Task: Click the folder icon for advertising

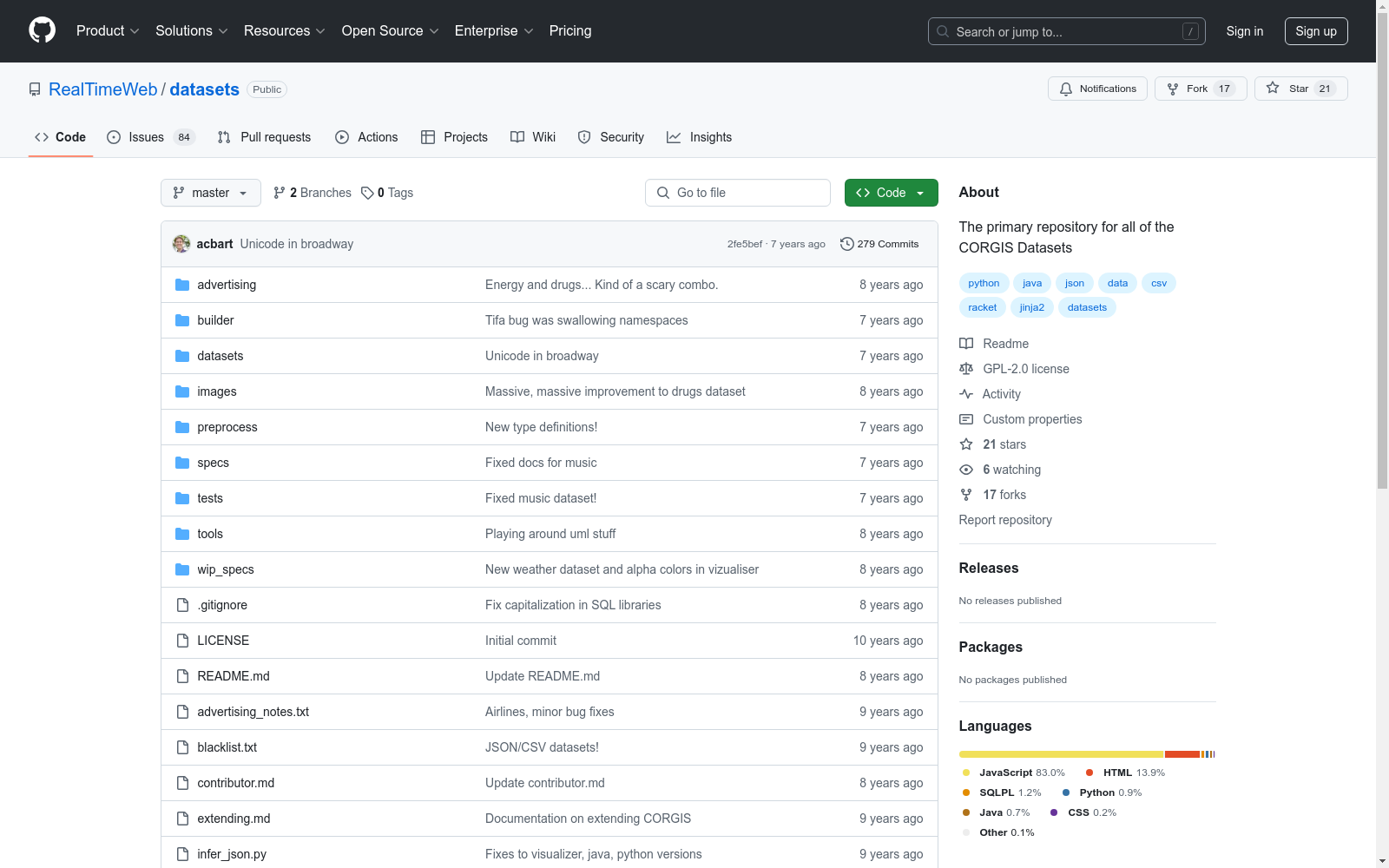Action: (x=182, y=285)
